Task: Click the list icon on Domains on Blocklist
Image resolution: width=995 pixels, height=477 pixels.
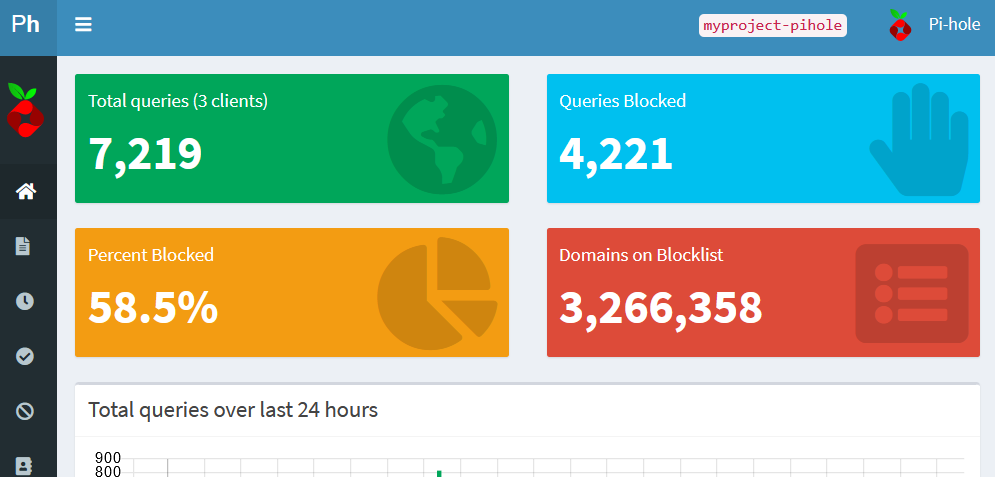Action: (x=912, y=294)
